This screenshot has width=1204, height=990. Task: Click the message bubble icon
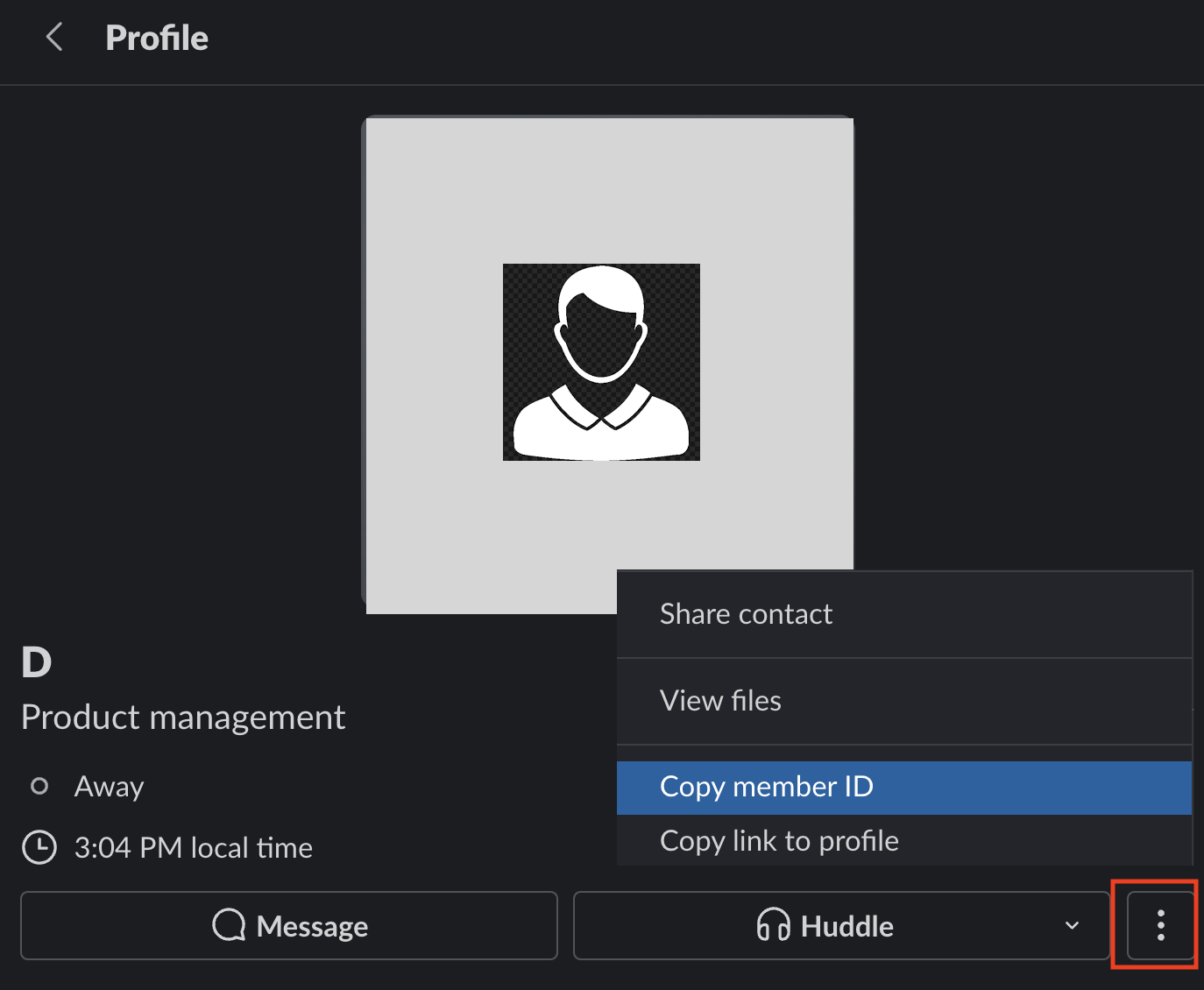tap(228, 925)
